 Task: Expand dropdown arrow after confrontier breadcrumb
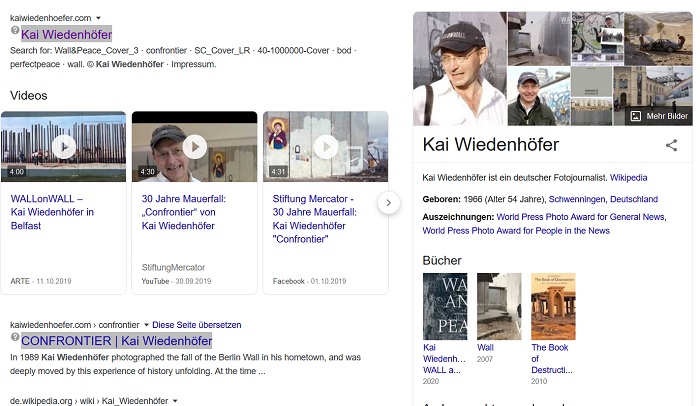coord(145,325)
